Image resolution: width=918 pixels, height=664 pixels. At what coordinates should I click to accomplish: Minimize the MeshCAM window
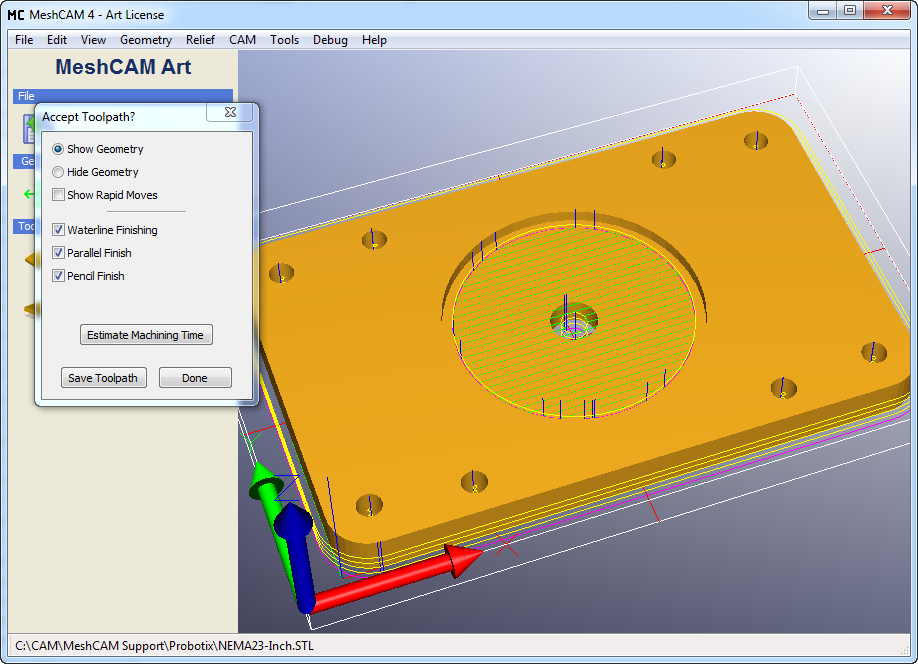[x=823, y=11]
